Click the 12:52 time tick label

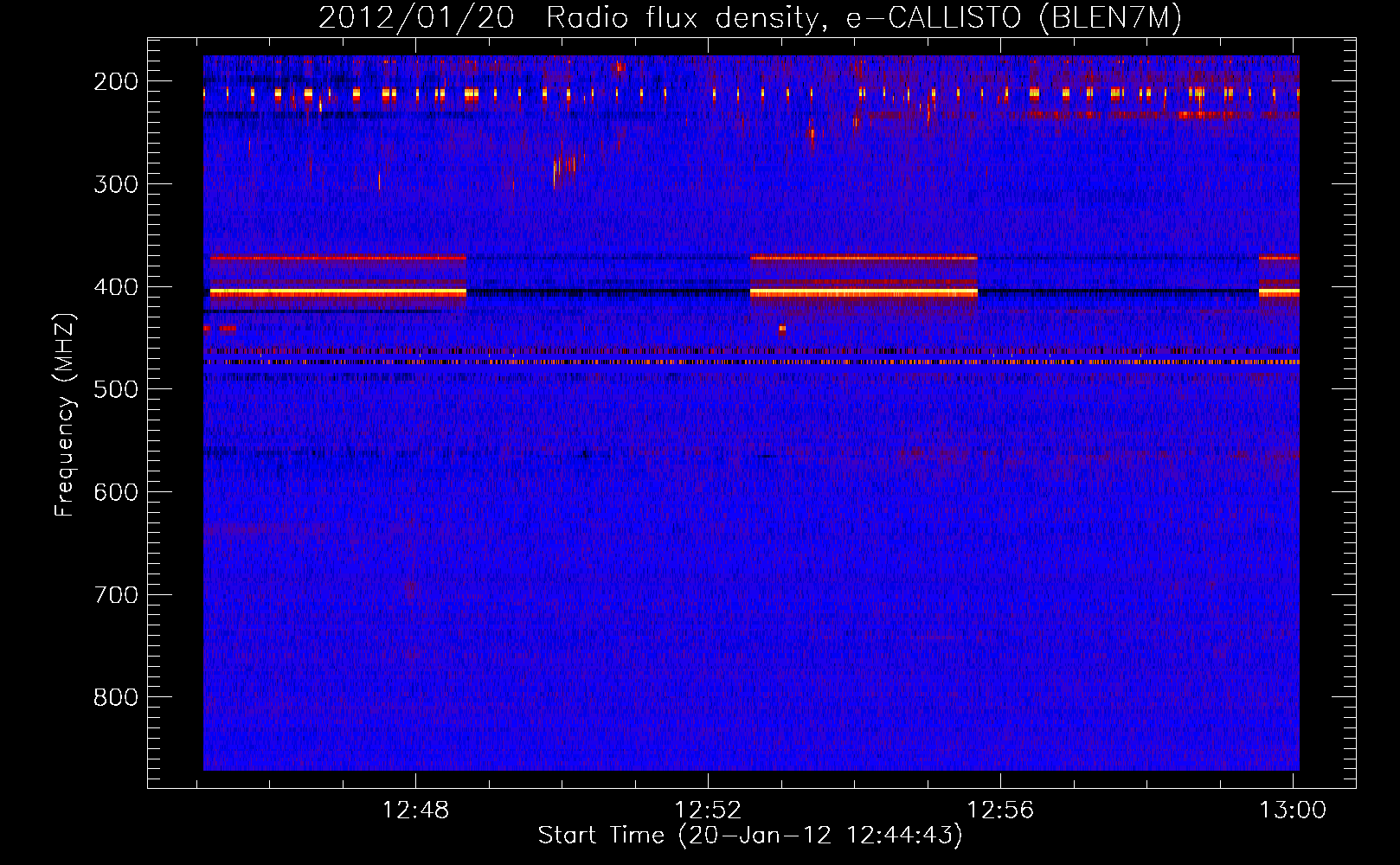709,811
